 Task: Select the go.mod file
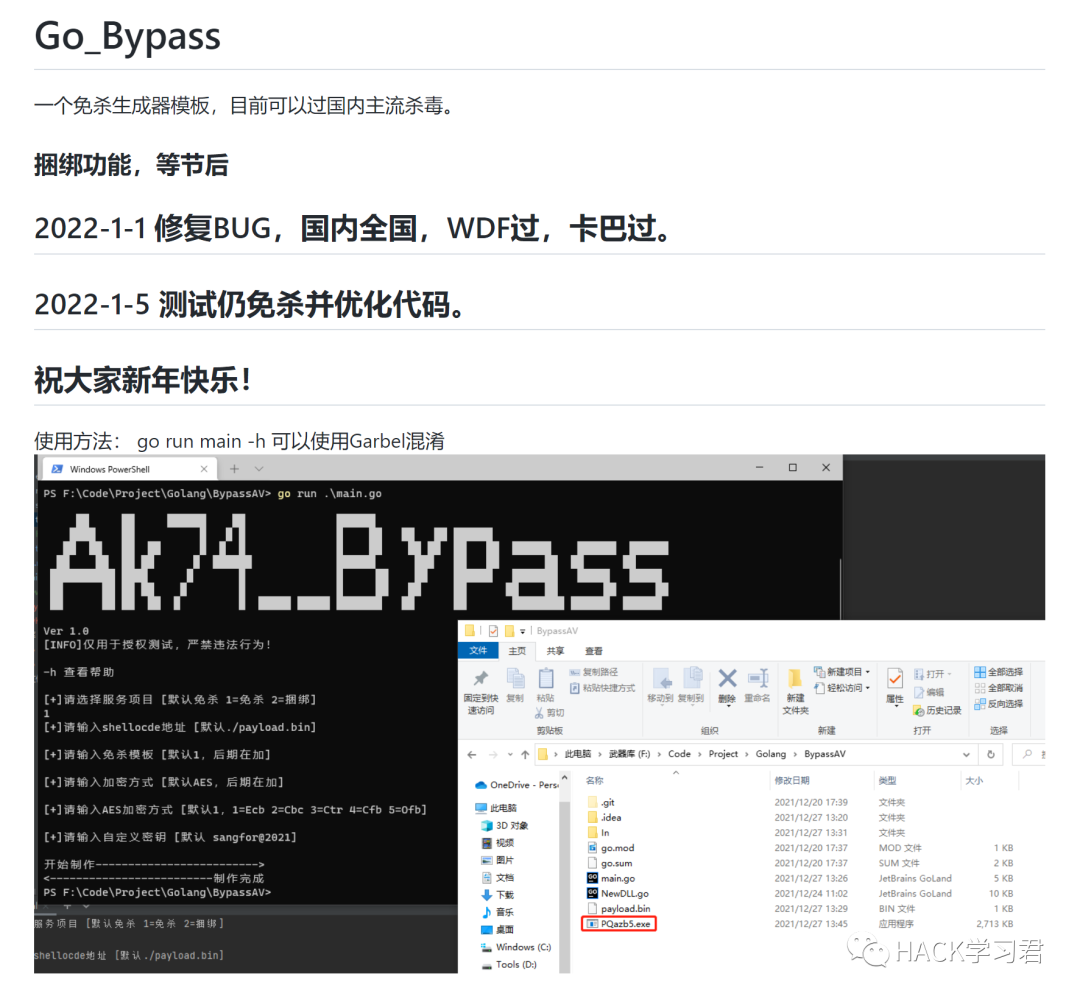[x=611, y=847]
